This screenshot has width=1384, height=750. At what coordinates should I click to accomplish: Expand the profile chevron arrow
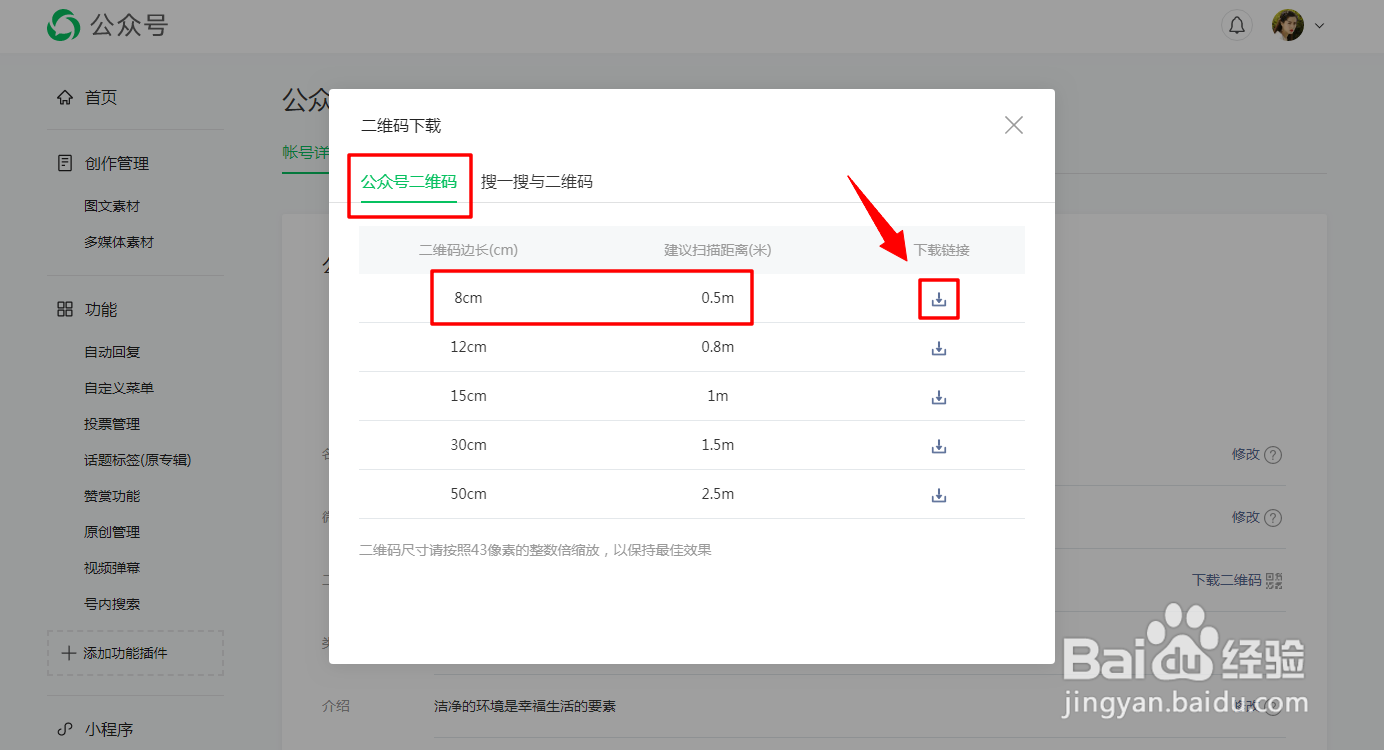pyautogui.click(x=1320, y=25)
